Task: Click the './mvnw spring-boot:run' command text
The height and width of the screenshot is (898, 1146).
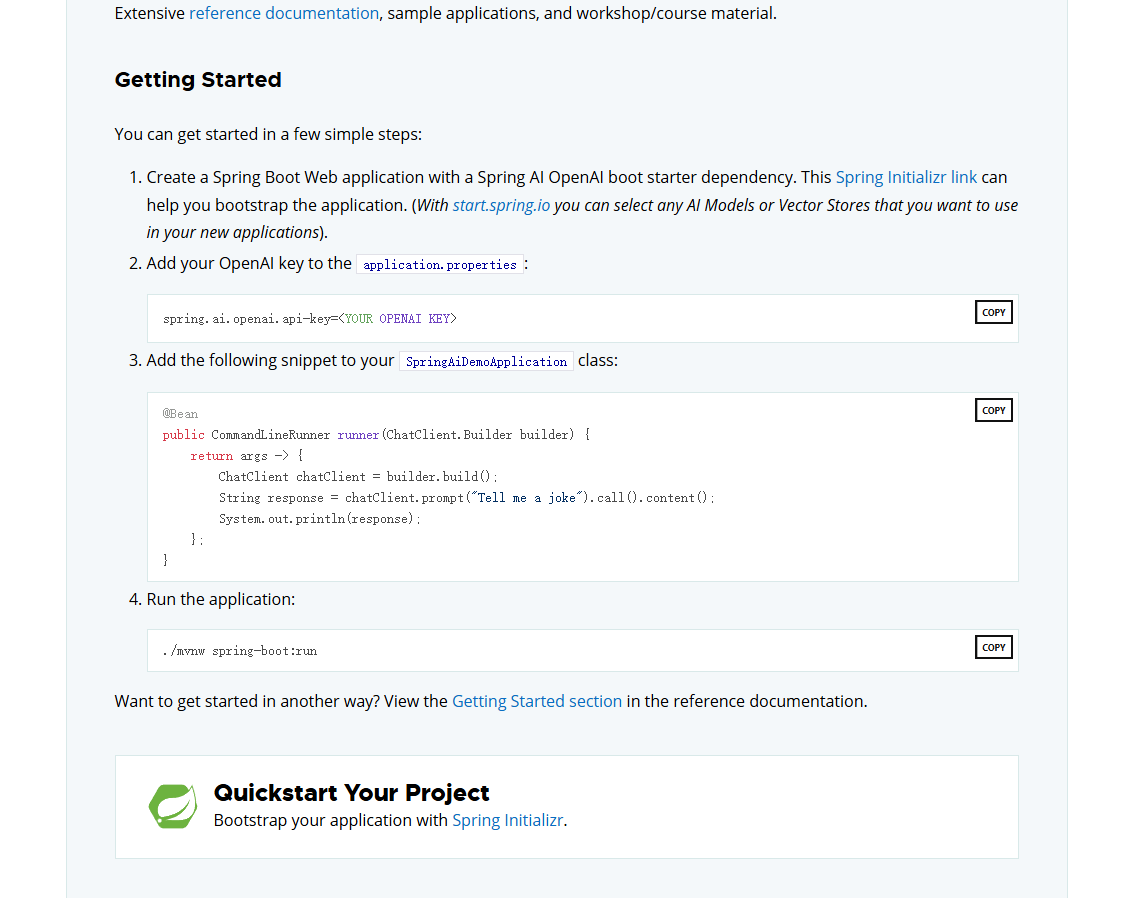Action: (240, 651)
